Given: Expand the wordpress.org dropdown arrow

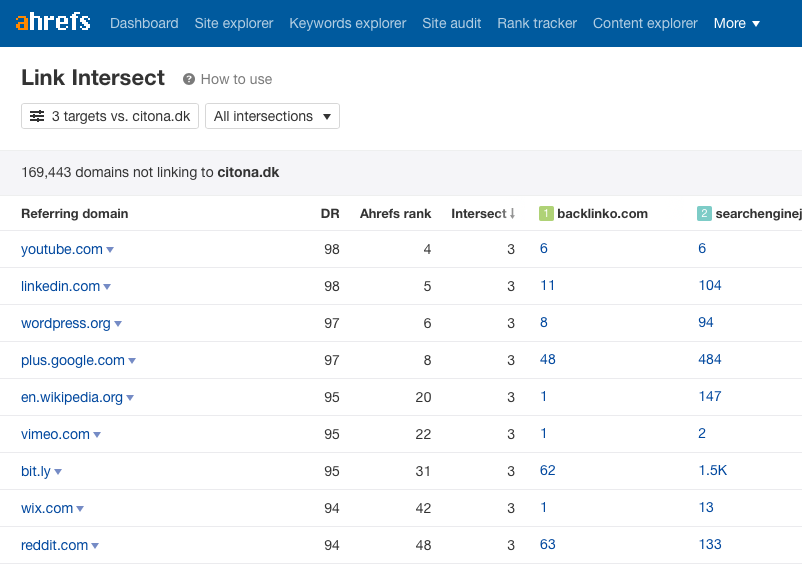Looking at the screenshot, I should 118,324.
